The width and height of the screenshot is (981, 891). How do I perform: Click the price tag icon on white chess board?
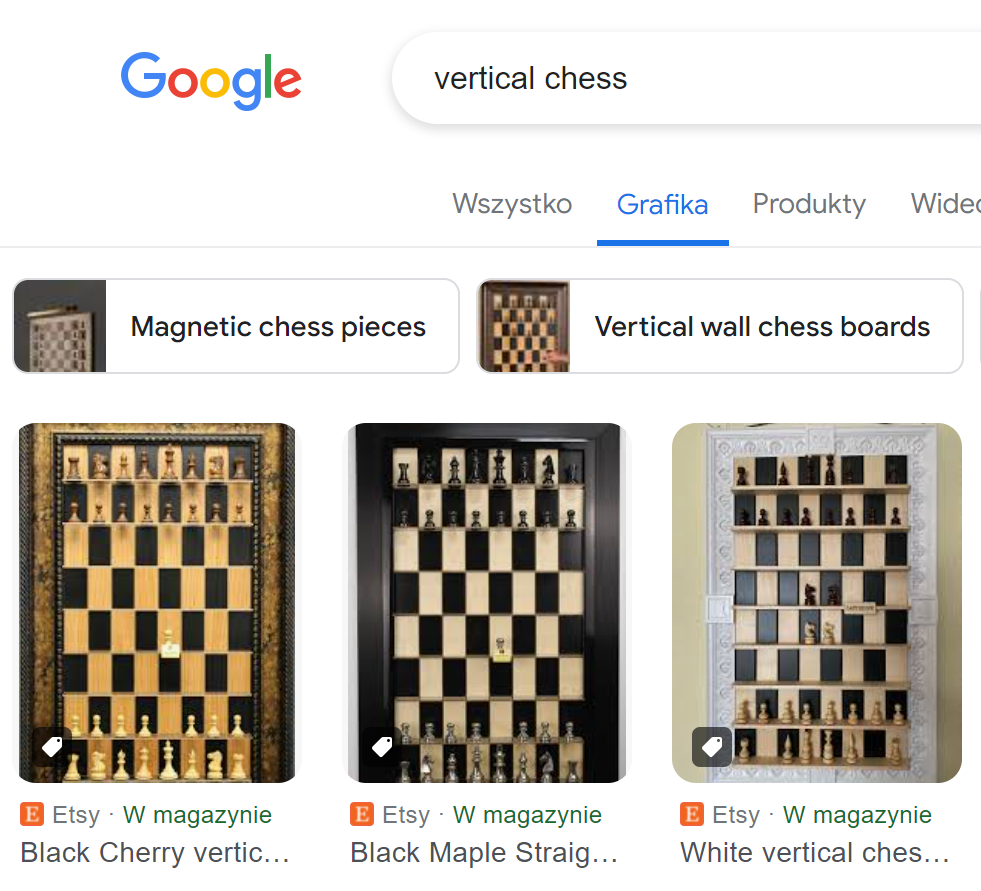click(711, 746)
